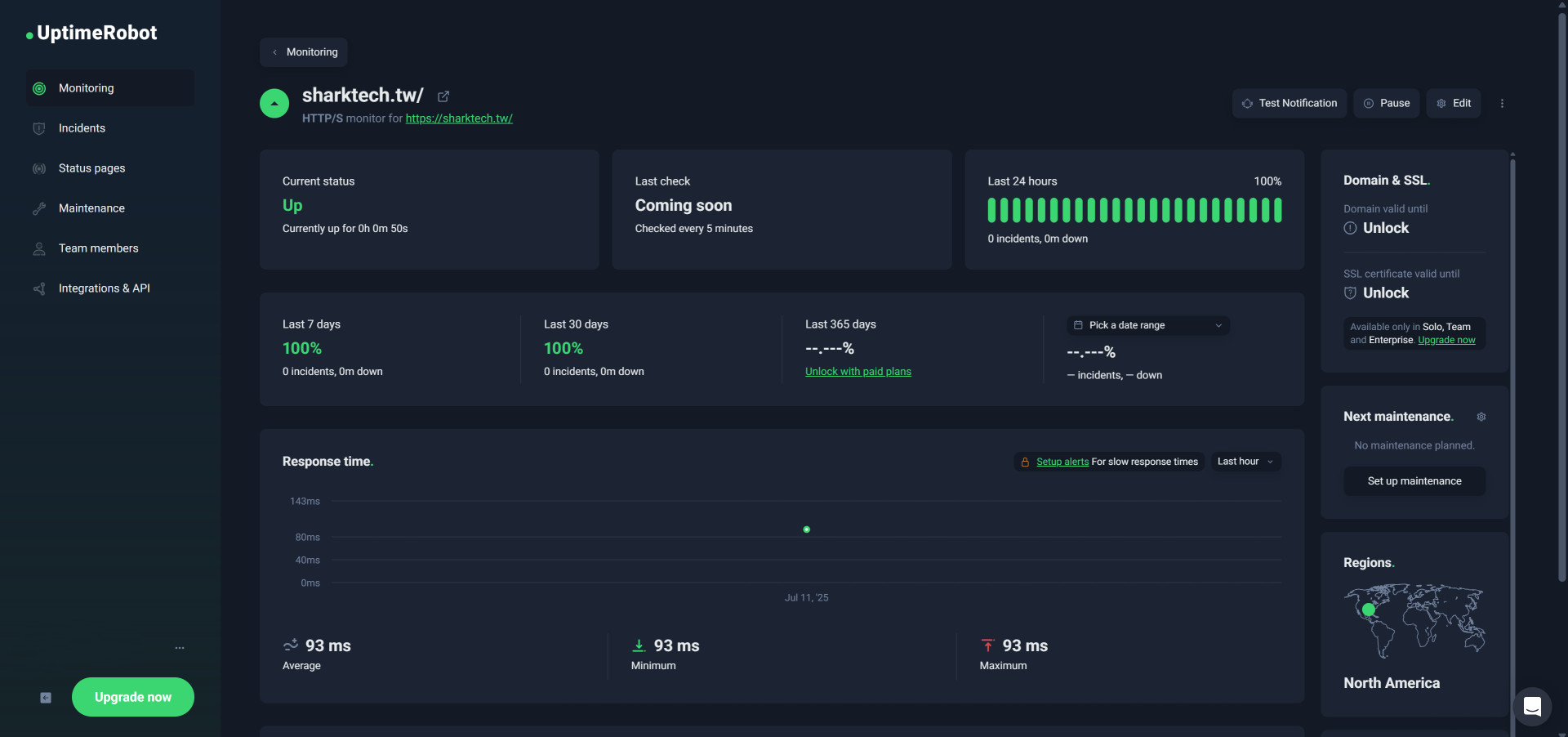
Task: Open the Last hour dropdown
Action: 1246,462
